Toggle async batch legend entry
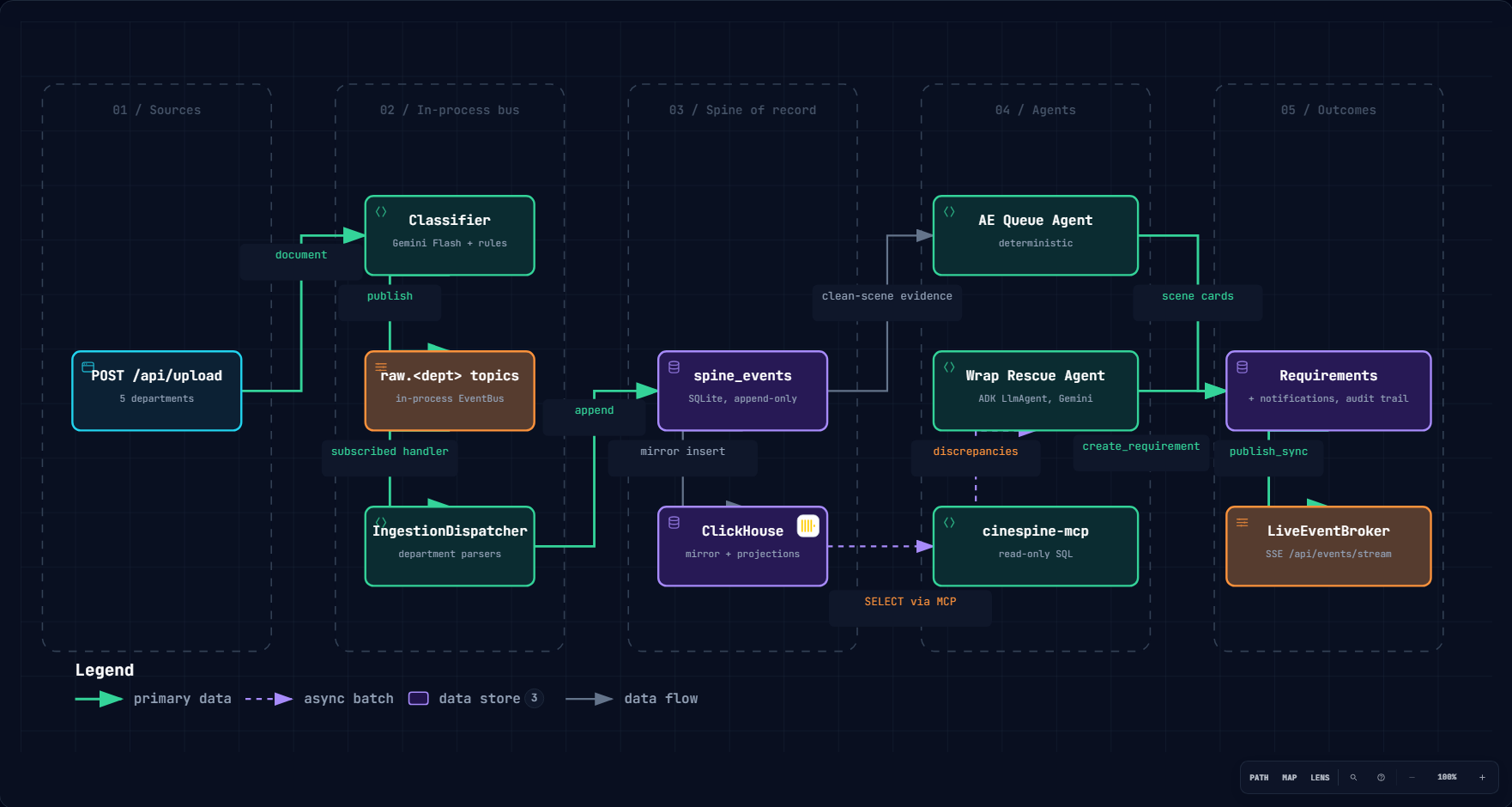The height and width of the screenshot is (807, 1512). (319, 699)
